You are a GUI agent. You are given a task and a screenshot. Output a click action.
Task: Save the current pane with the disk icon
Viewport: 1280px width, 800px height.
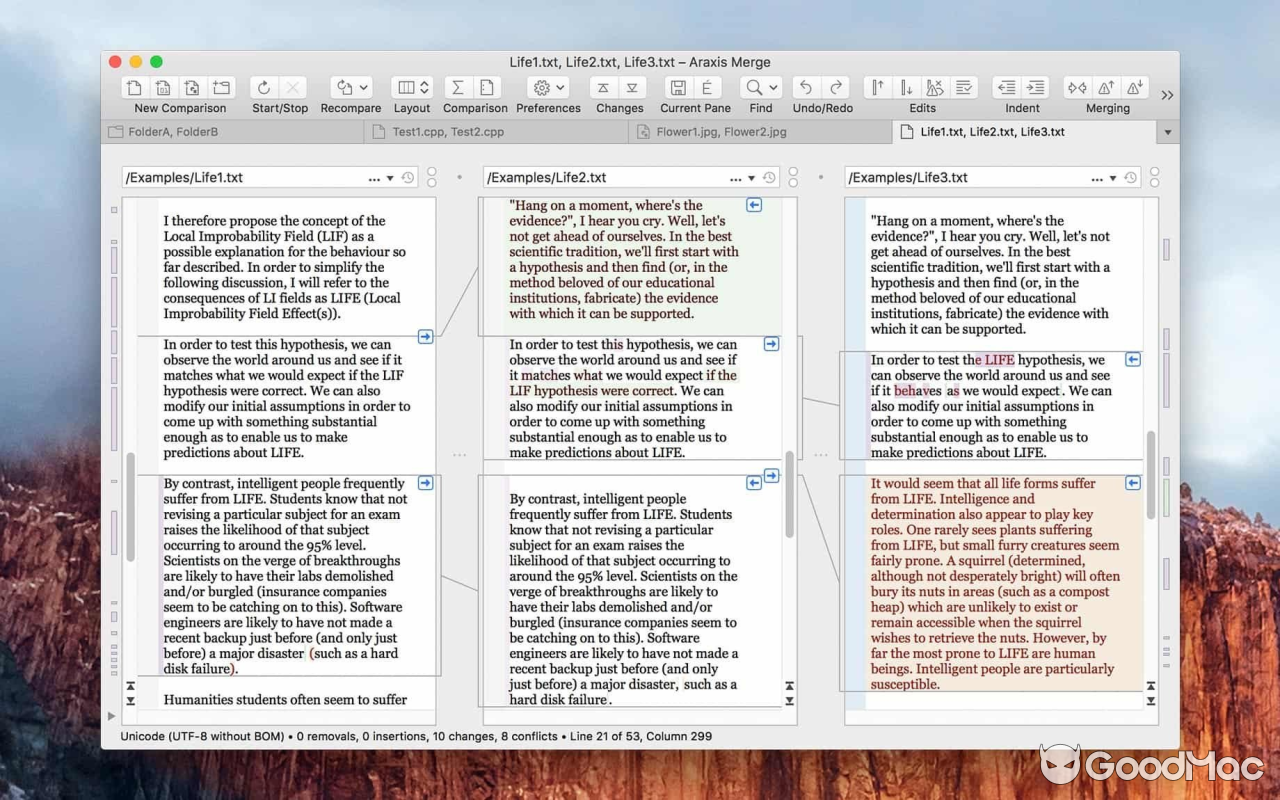coord(678,88)
